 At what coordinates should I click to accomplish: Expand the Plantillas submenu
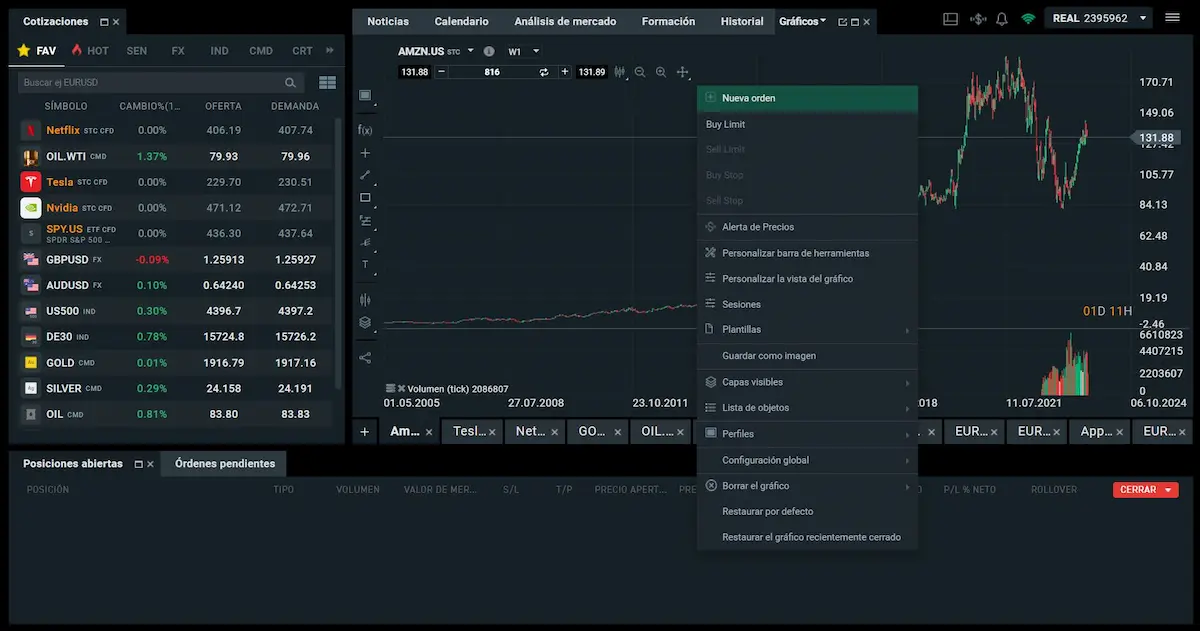[807, 330]
